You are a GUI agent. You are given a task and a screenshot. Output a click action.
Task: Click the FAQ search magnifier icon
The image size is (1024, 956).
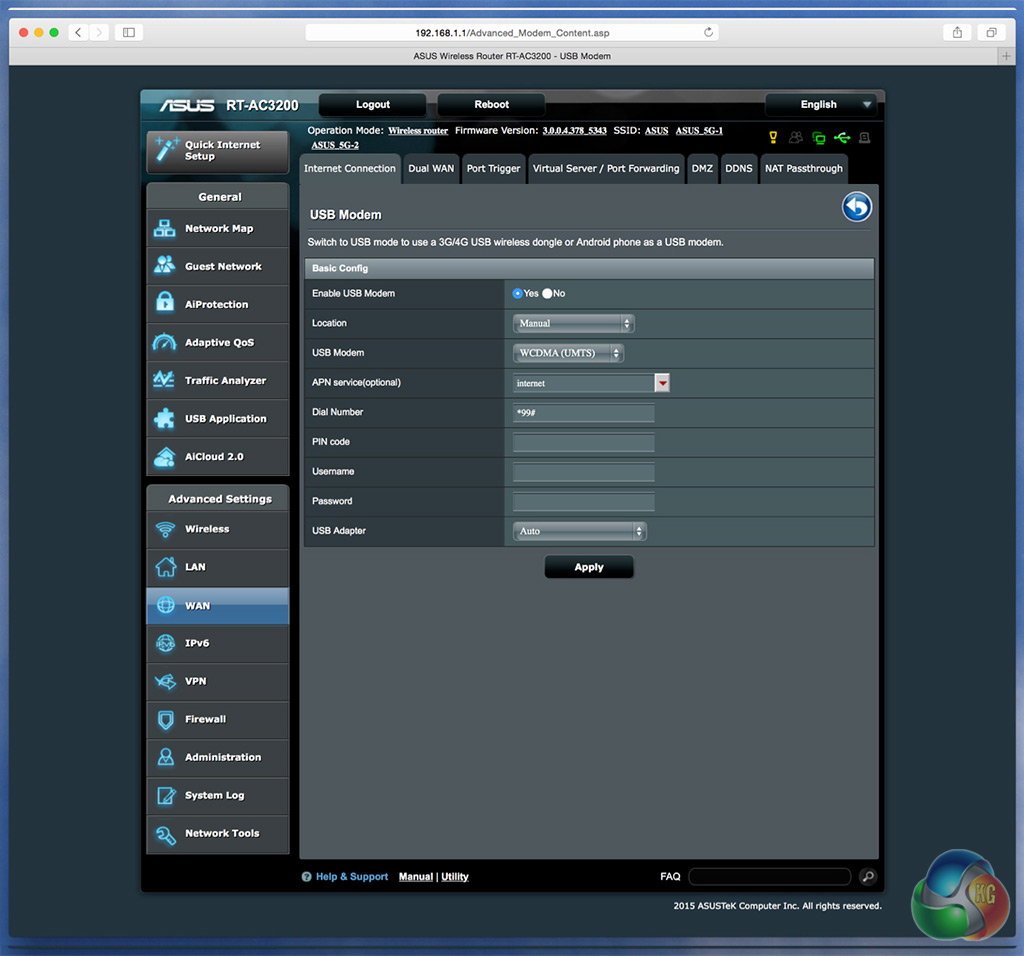[868, 876]
